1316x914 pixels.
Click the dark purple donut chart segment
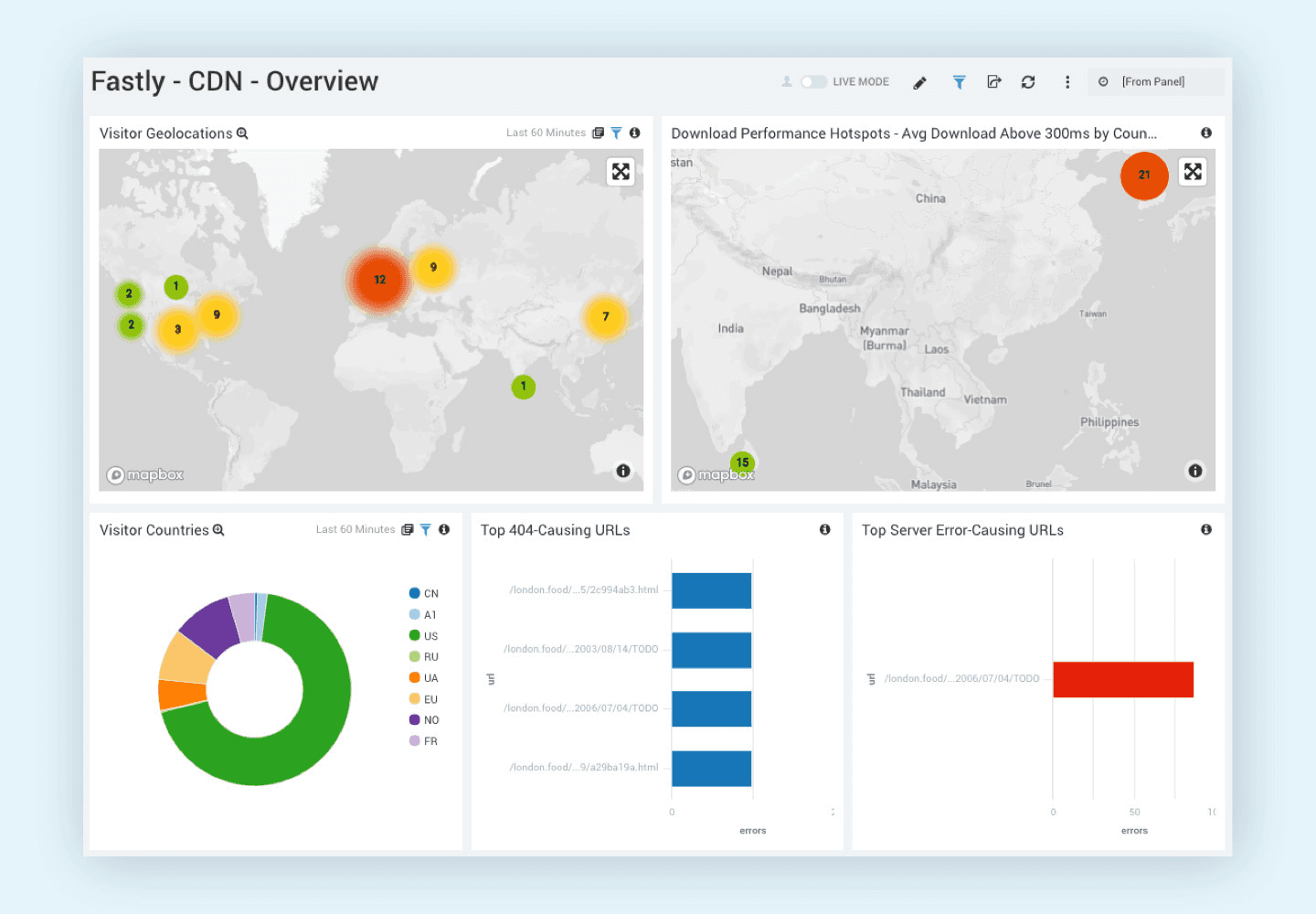click(x=213, y=626)
